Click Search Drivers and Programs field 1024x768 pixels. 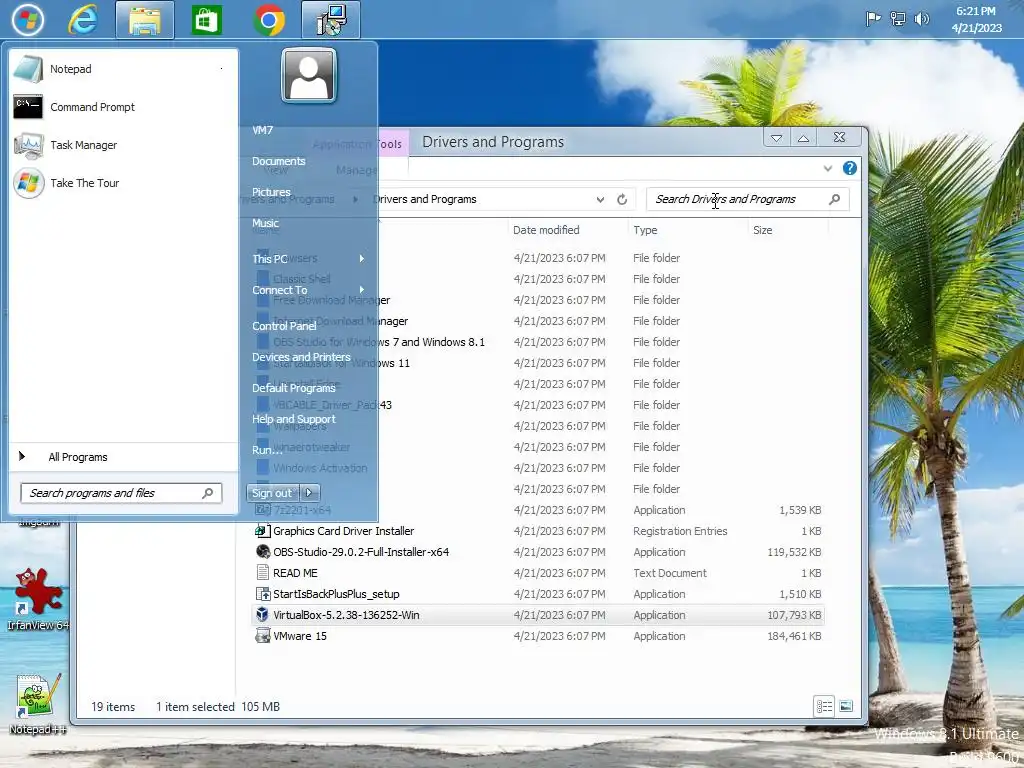click(748, 199)
